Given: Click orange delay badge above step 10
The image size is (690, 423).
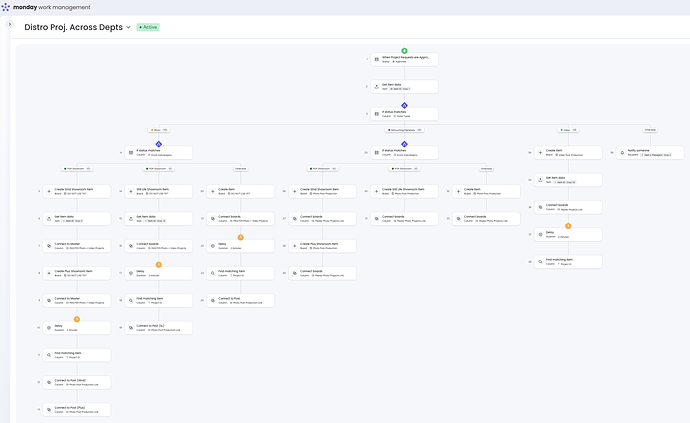Looking at the screenshot, I should click(77, 319).
